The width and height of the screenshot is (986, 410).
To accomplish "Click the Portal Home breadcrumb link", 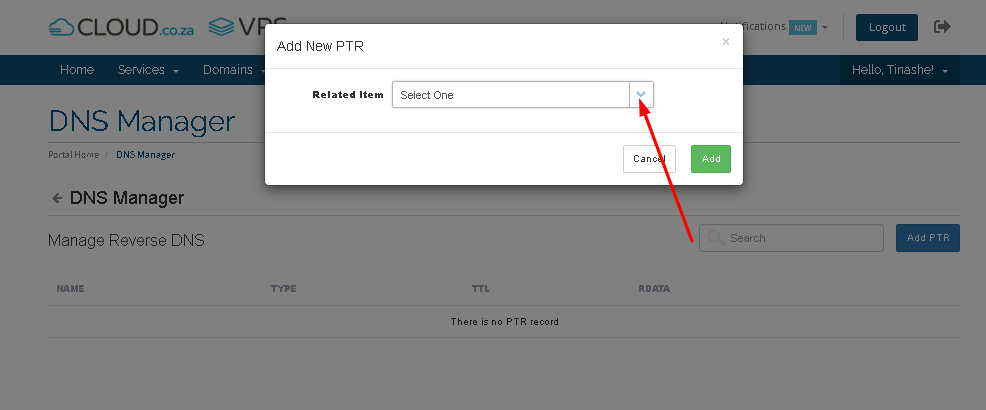I will click(x=74, y=155).
